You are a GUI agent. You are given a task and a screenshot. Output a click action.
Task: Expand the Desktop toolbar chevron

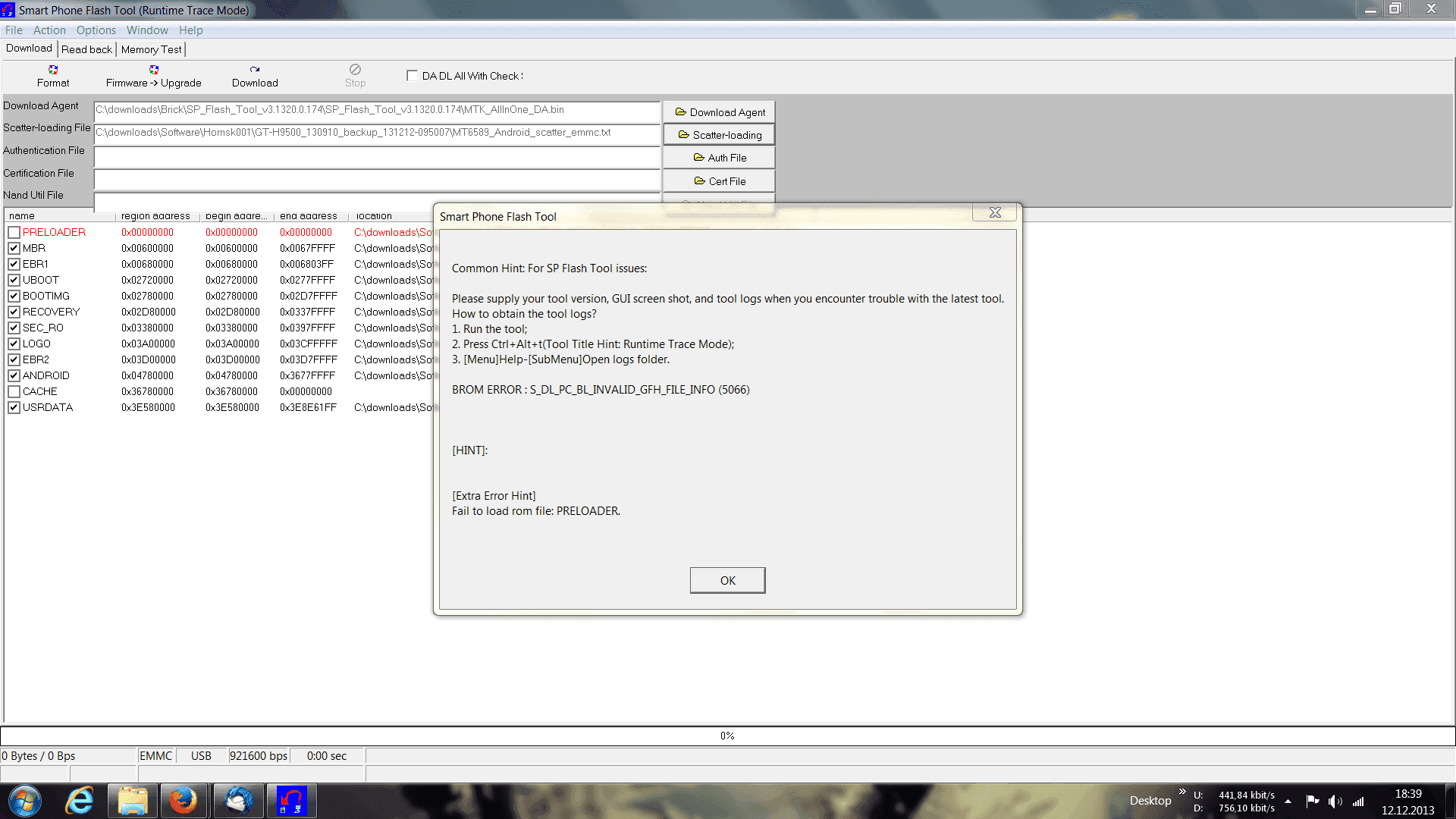coord(1182,792)
